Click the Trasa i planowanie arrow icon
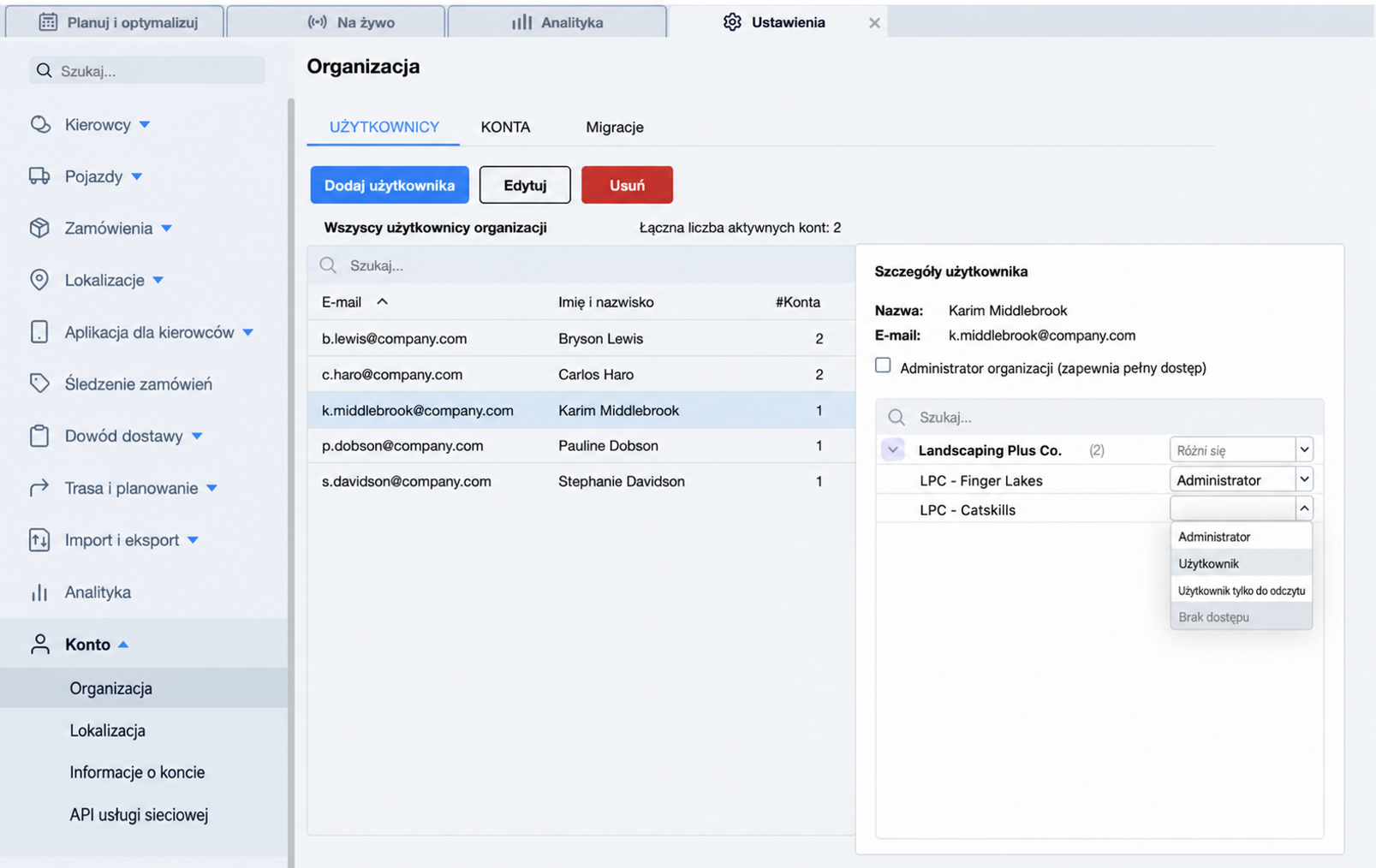1376x868 pixels. pos(39,488)
